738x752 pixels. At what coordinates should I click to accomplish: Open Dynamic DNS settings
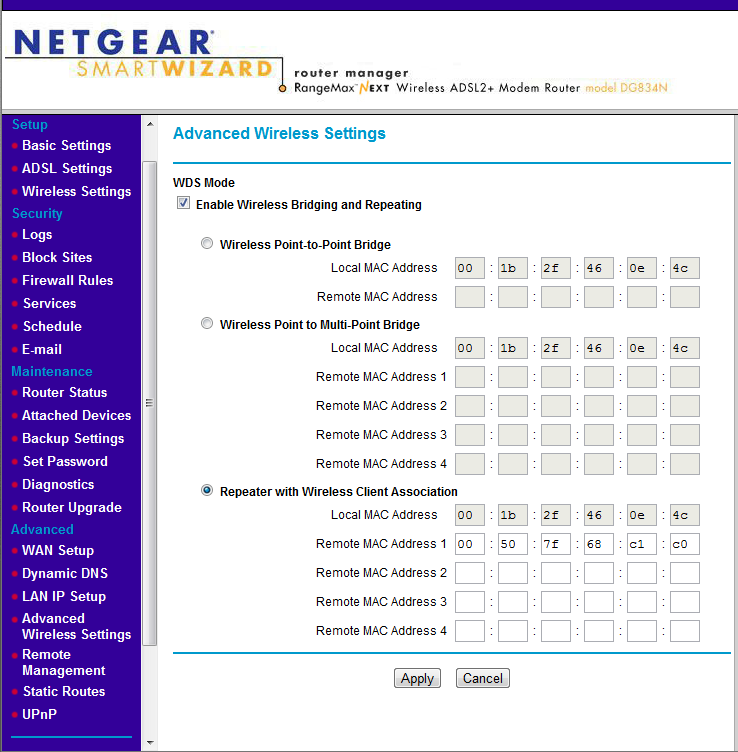(x=65, y=574)
